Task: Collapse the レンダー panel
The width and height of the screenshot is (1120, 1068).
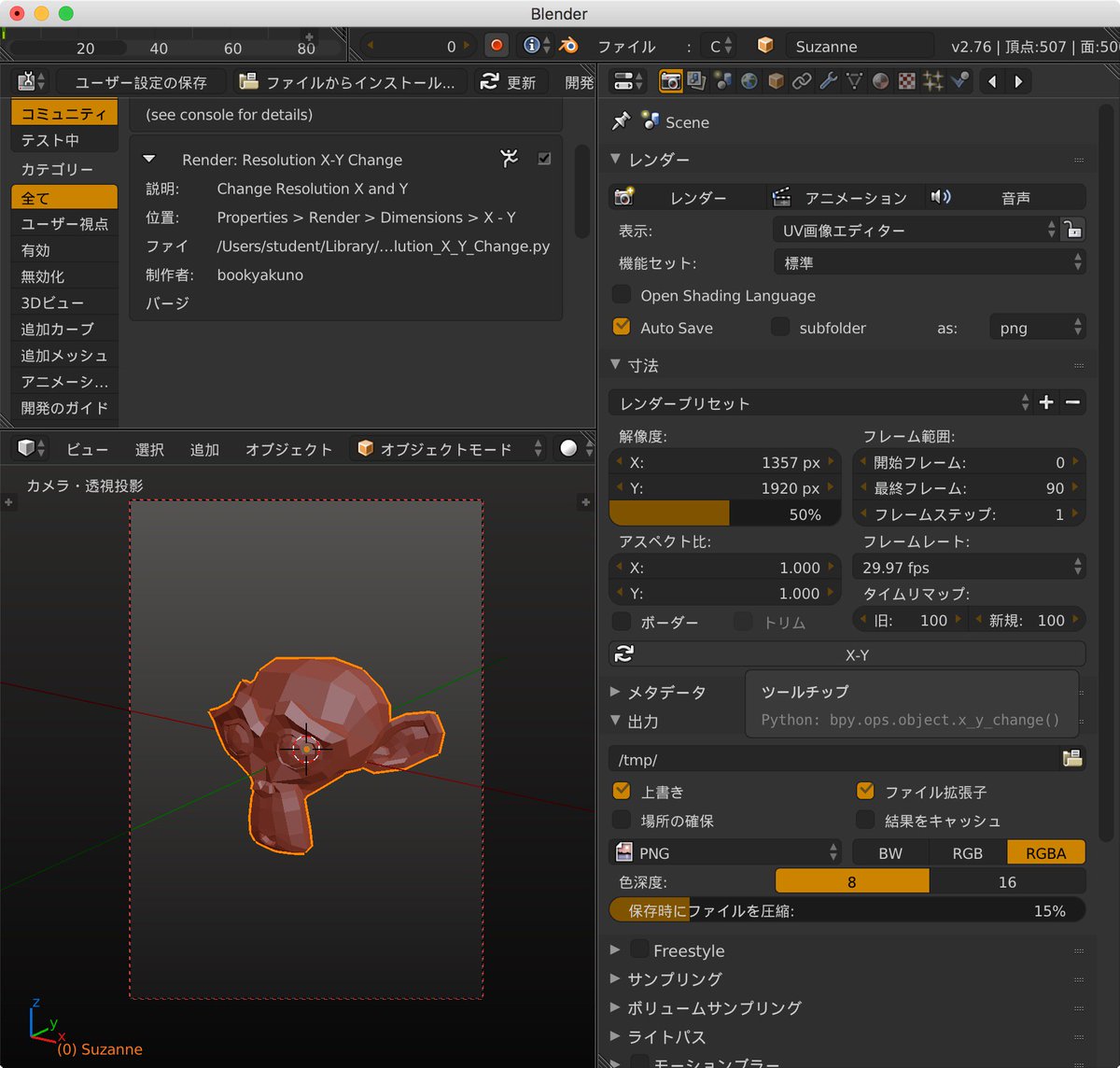Action: coord(616,160)
